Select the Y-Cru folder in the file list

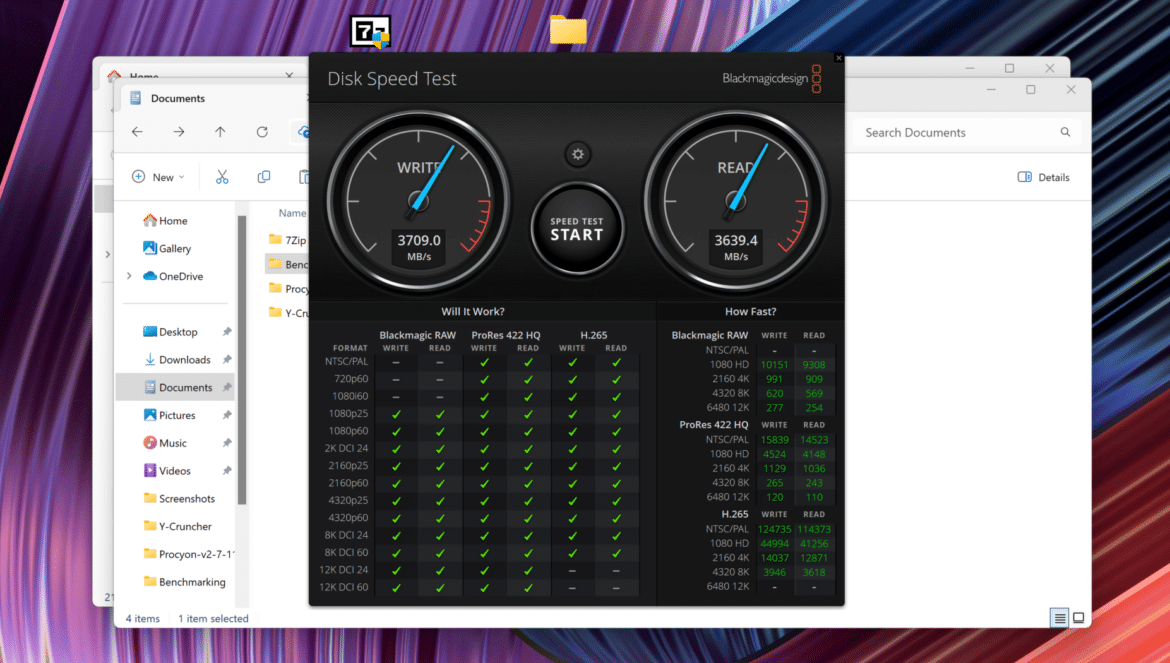point(288,312)
